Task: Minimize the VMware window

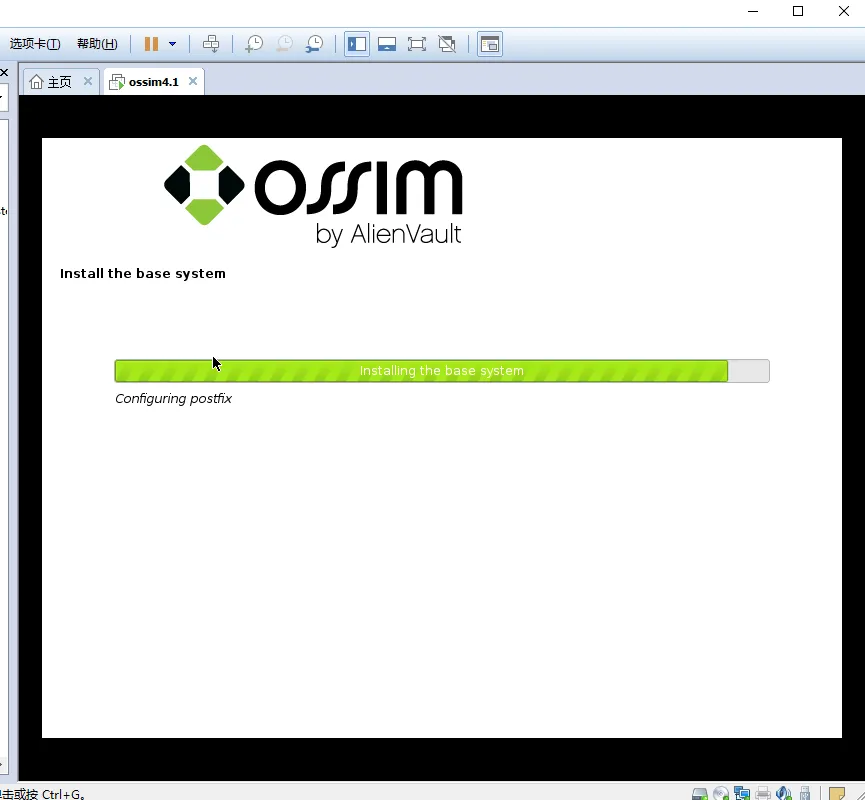Action: pos(753,11)
